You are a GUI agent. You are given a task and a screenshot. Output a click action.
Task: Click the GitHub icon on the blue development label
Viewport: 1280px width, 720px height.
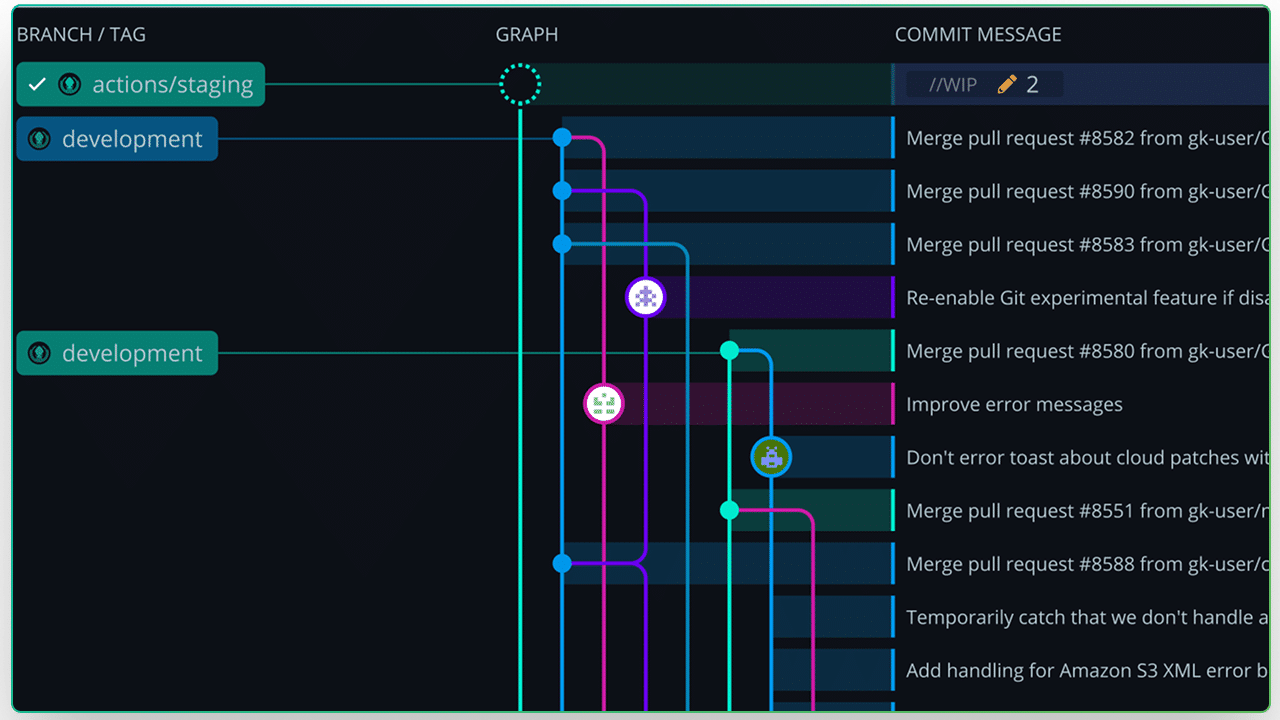(40, 139)
